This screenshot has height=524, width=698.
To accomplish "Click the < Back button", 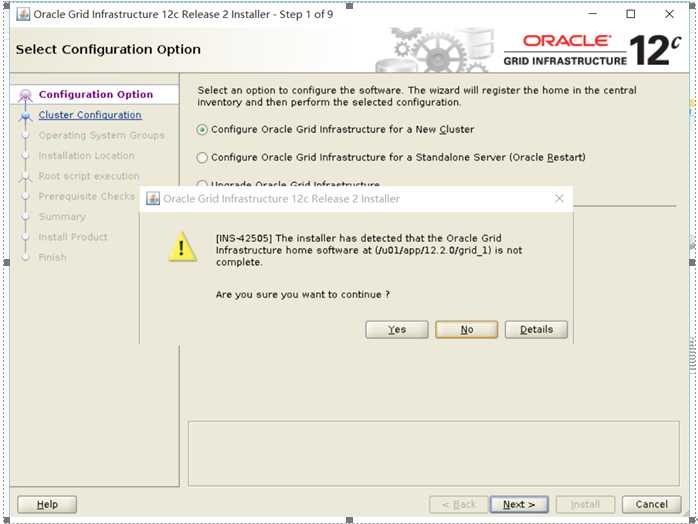I will [x=459, y=504].
